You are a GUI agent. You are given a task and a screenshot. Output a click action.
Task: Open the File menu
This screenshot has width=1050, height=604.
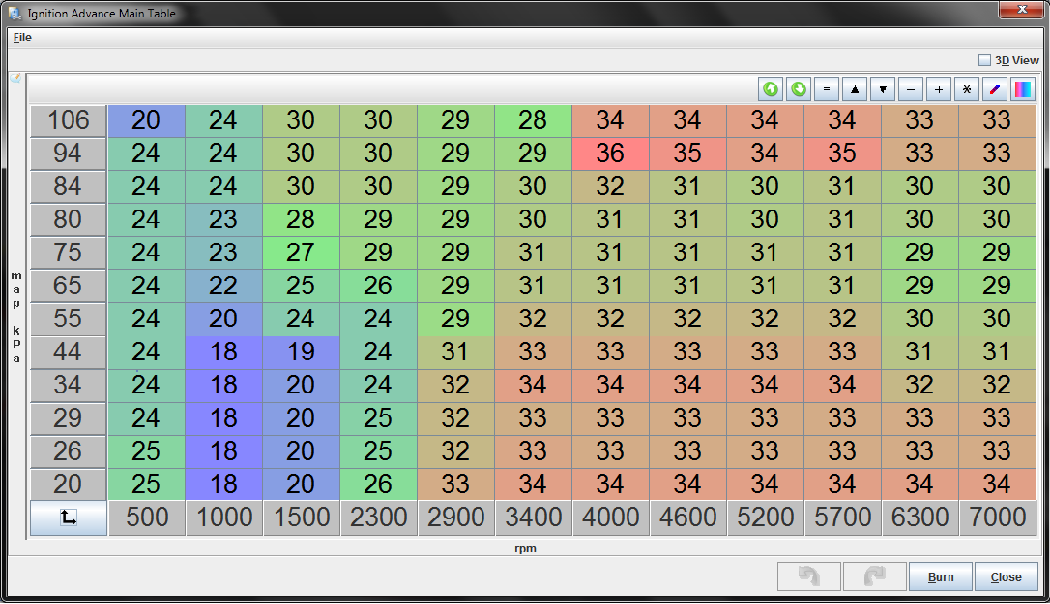22,37
